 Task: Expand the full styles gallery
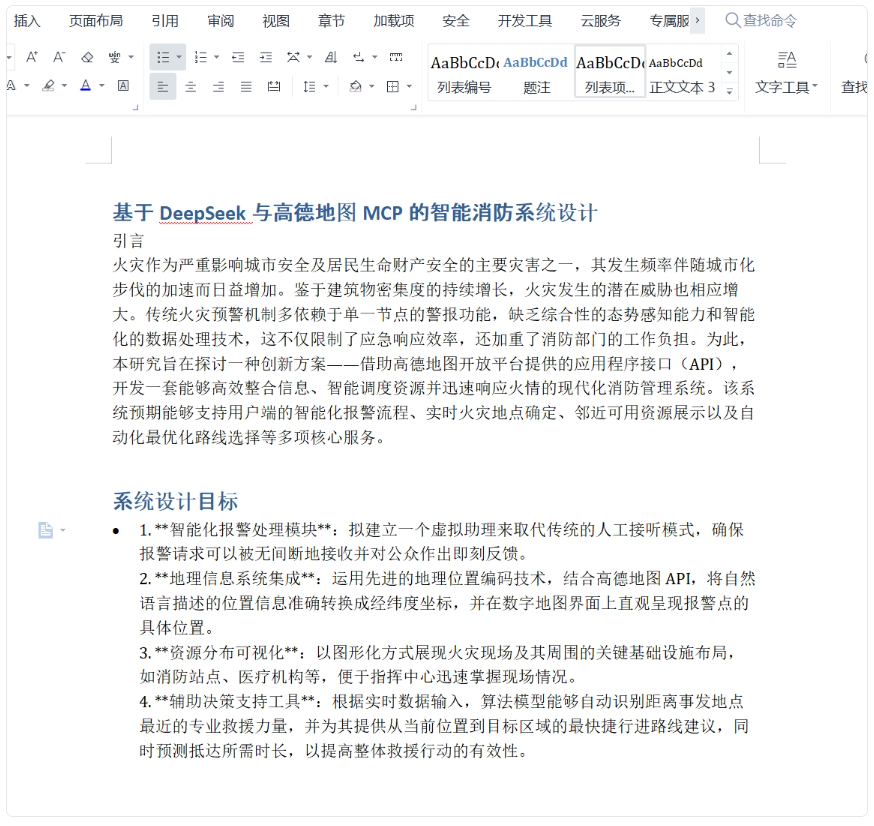[730, 92]
